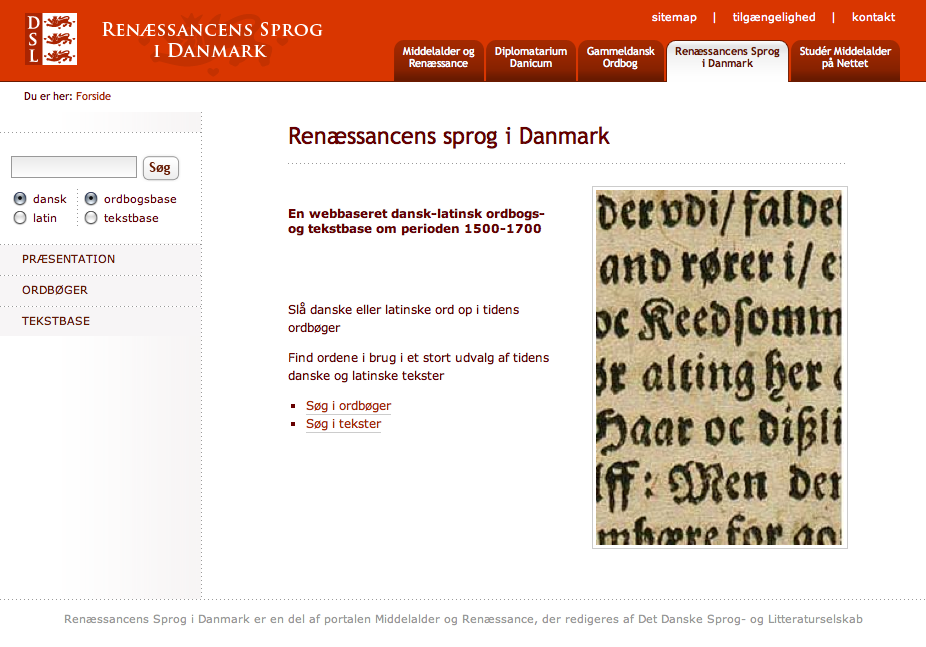The height and width of the screenshot is (647, 926).
Task: Focus the search text field
Action: [x=73, y=167]
